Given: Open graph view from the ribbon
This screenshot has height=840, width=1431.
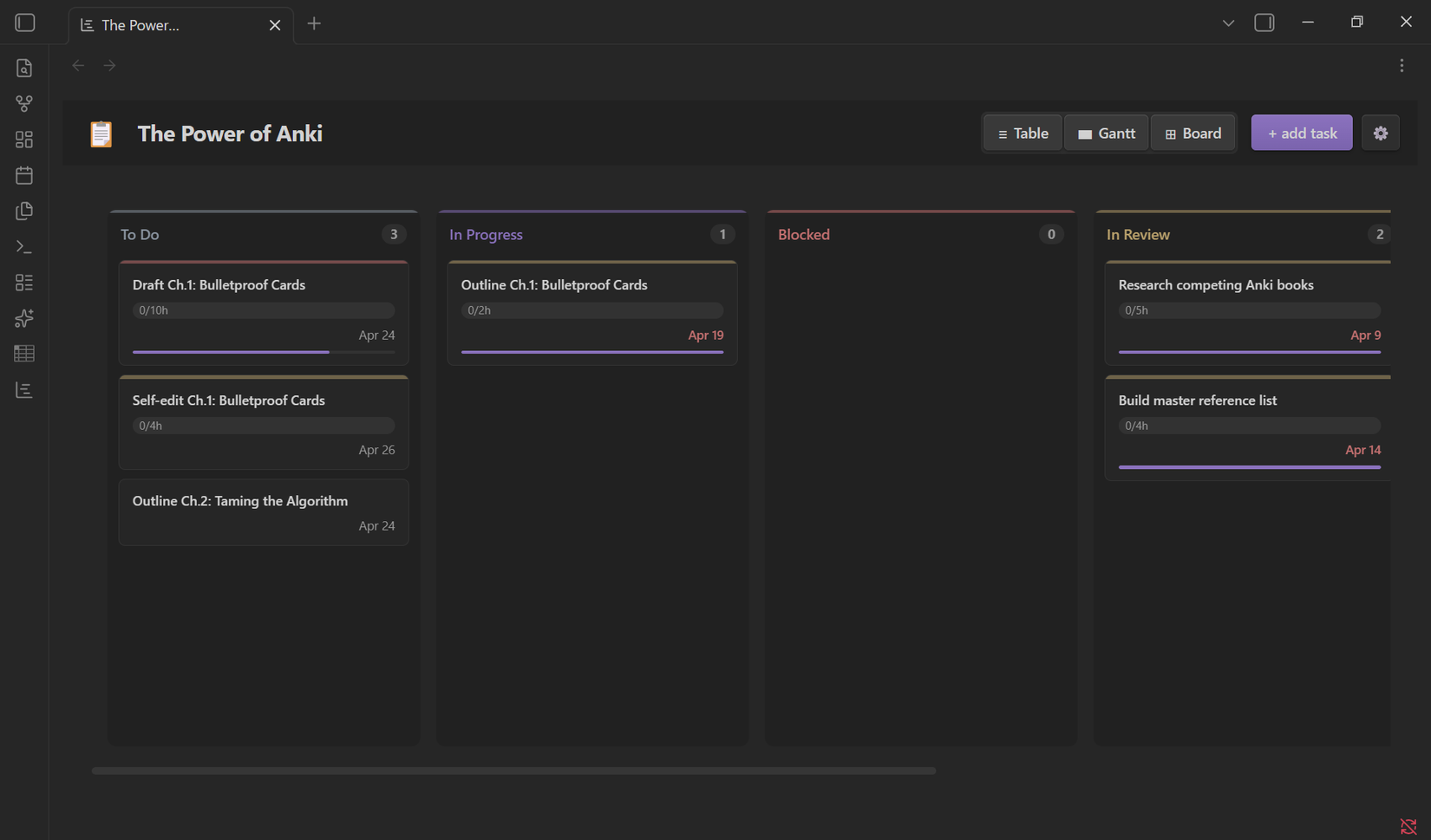Looking at the screenshot, I should tap(24, 104).
